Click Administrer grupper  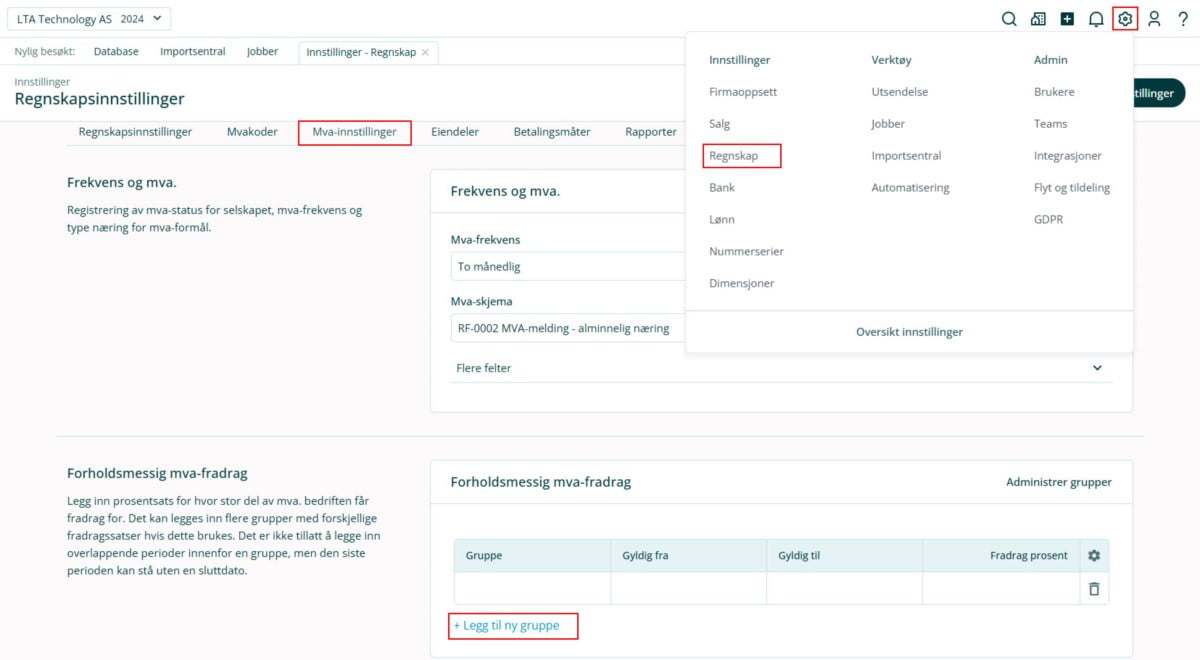[1058, 482]
